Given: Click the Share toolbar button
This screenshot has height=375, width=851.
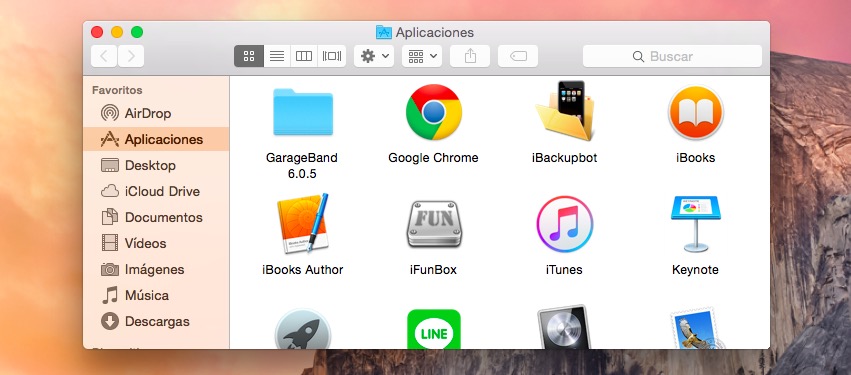Looking at the screenshot, I should pos(470,56).
